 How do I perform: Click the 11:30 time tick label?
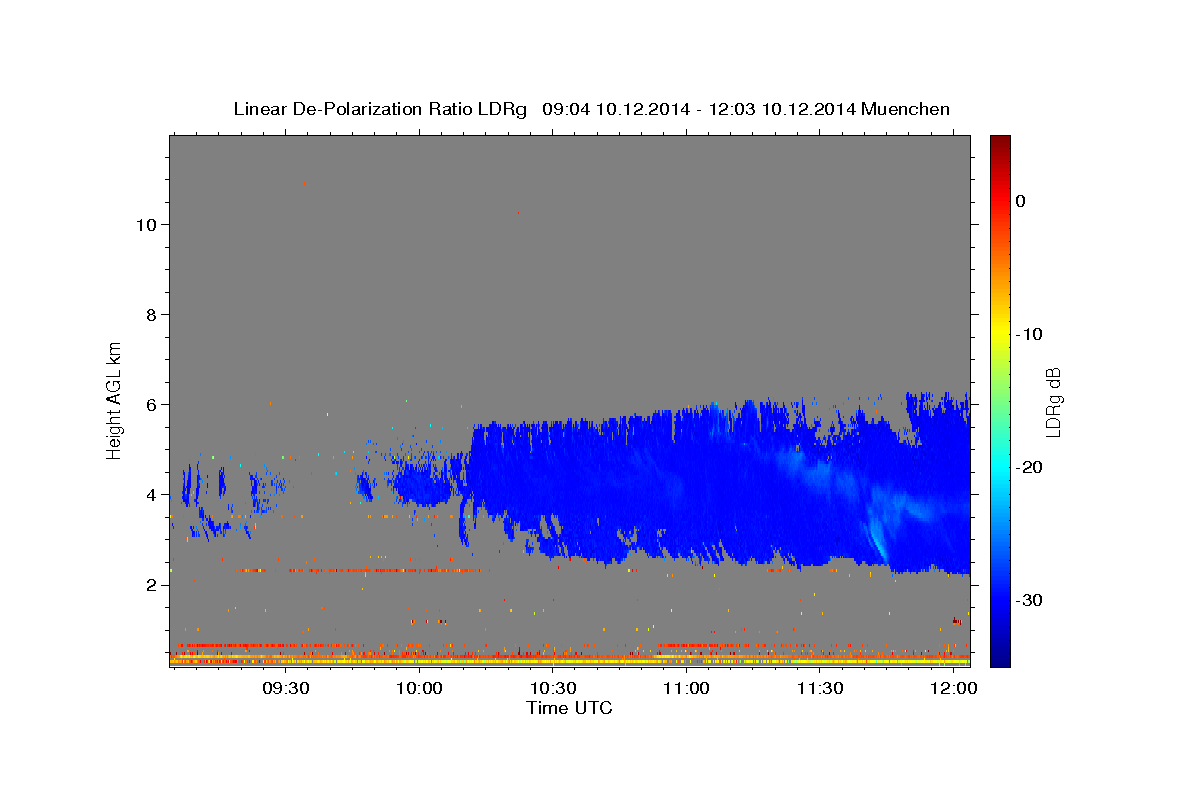(820, 689)
